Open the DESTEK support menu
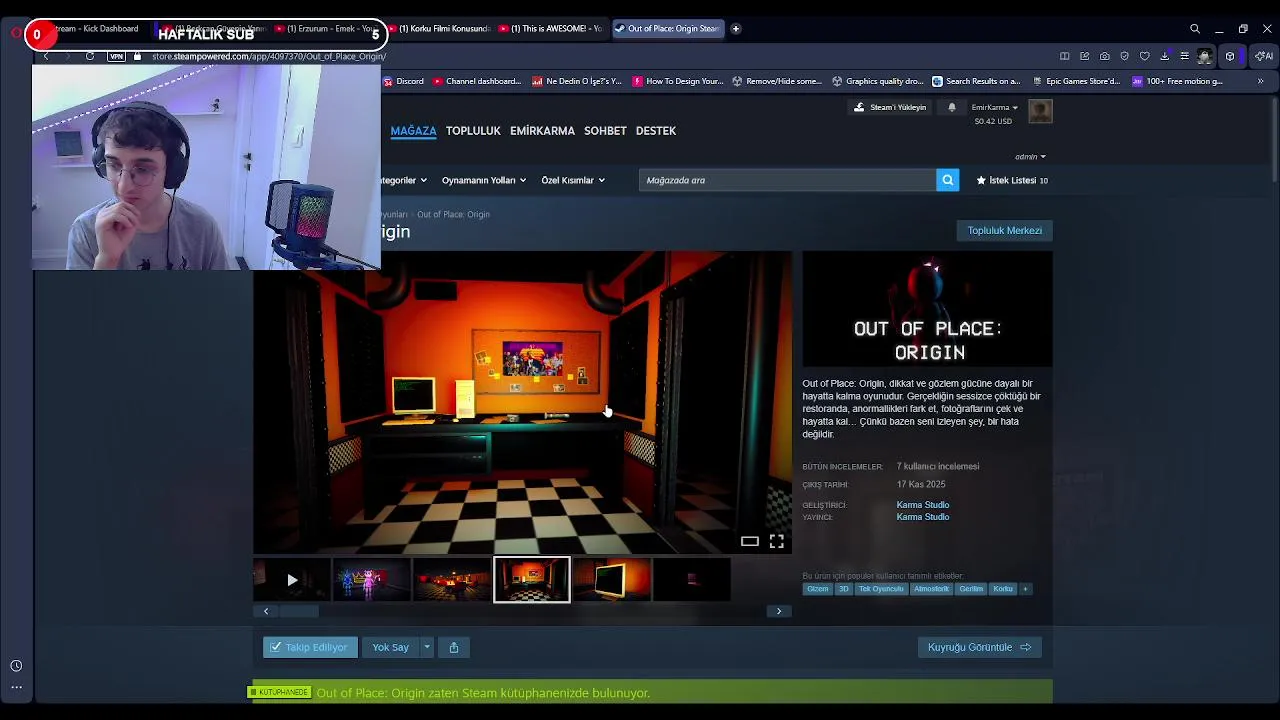1280x720 pixels. 656,131
